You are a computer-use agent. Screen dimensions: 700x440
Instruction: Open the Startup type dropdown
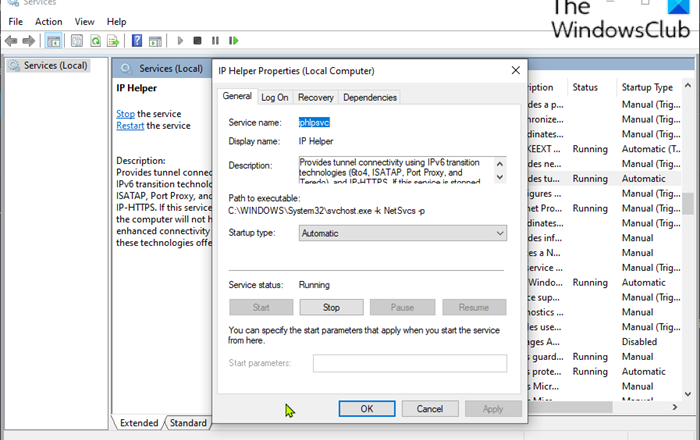click(403, 233)
